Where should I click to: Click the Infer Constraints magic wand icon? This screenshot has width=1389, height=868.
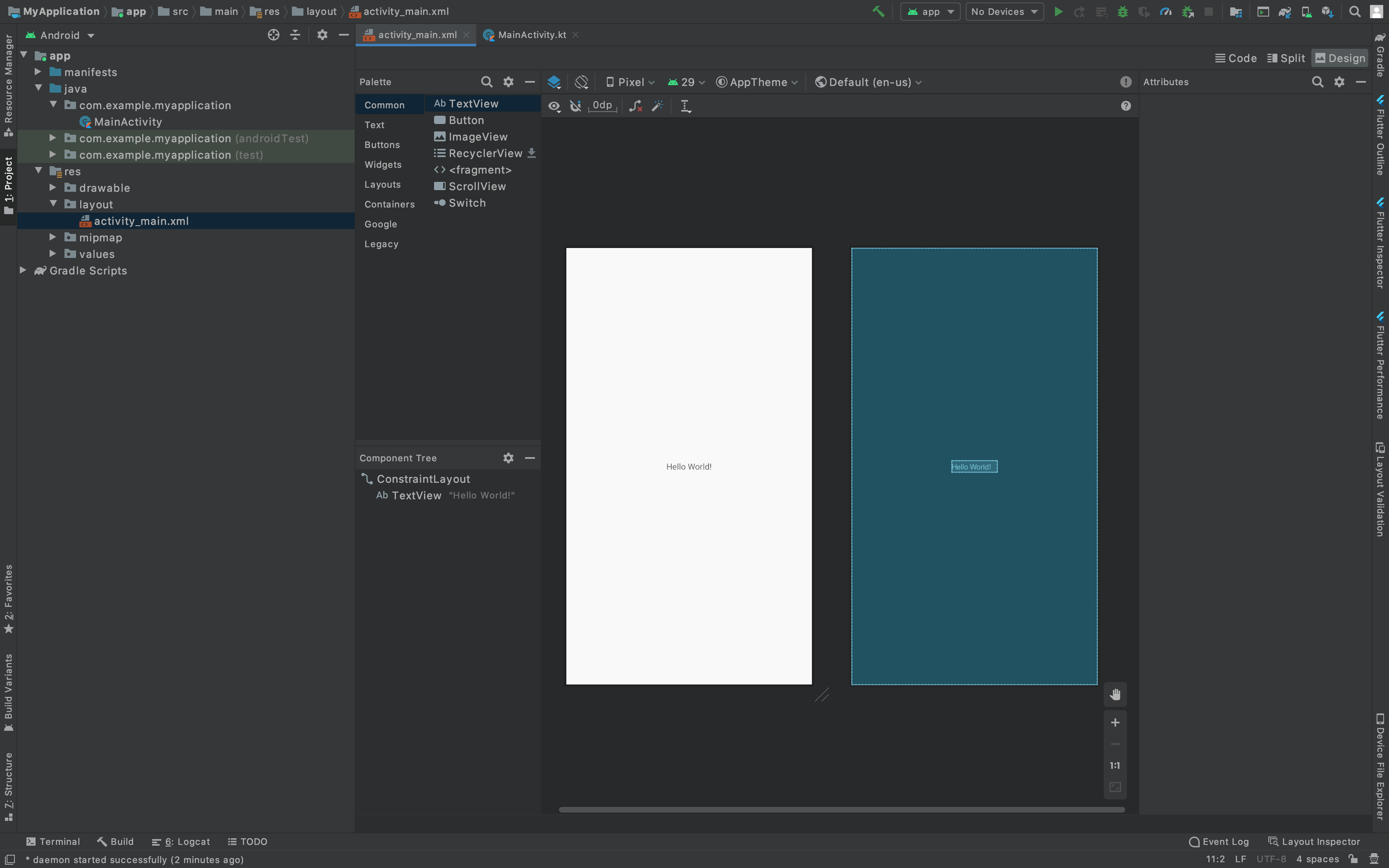pyautogui.click(x=658, y=106)
